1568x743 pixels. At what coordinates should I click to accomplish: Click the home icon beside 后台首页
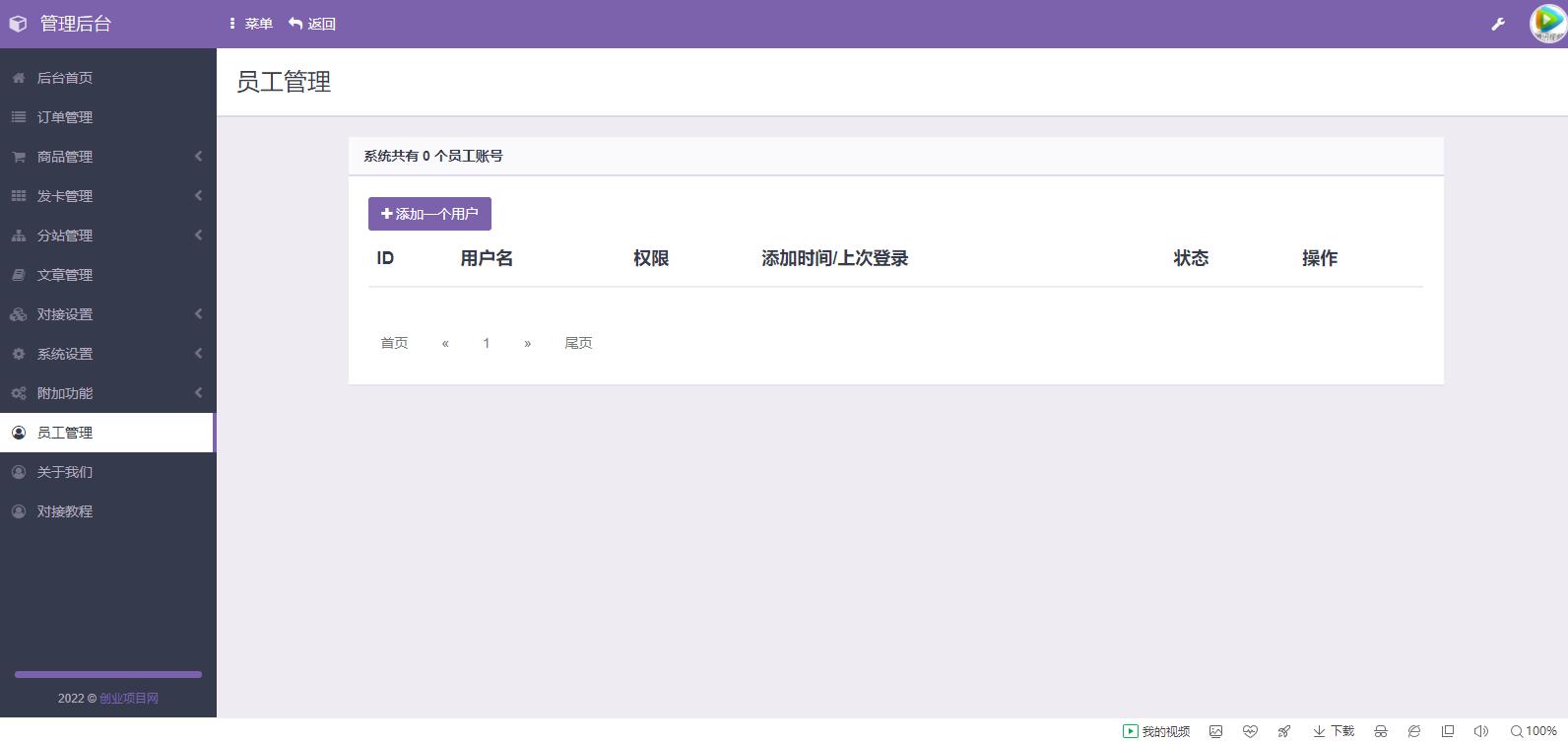19,78
